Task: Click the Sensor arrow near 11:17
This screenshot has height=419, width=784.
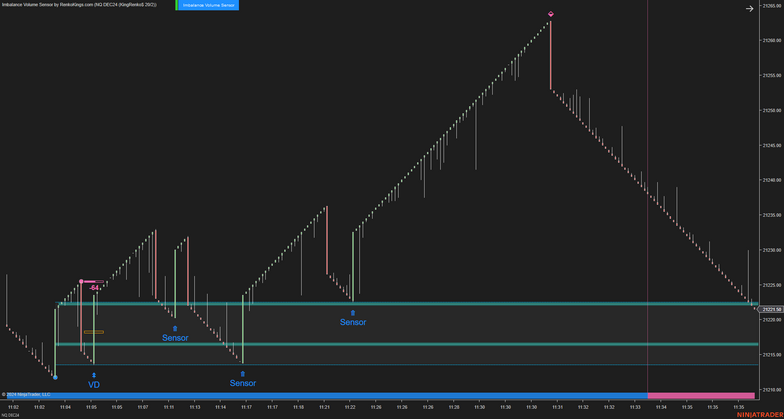Action: (x=242, y=374)
